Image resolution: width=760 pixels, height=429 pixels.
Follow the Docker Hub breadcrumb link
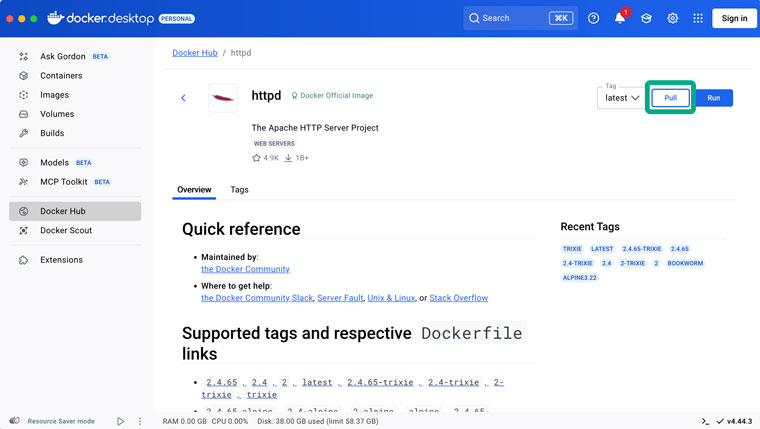point(195,53)
